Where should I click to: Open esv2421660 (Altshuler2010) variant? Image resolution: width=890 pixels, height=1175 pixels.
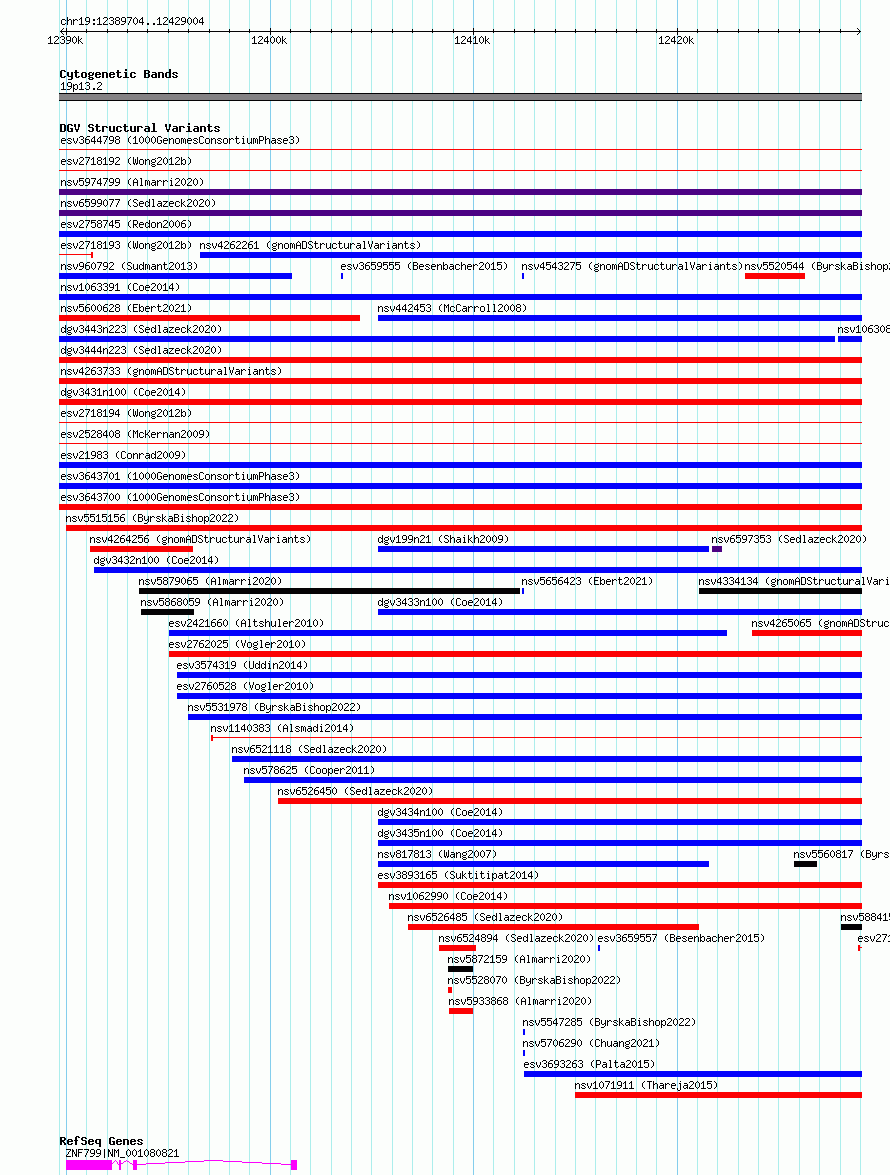tap(246, 623)
